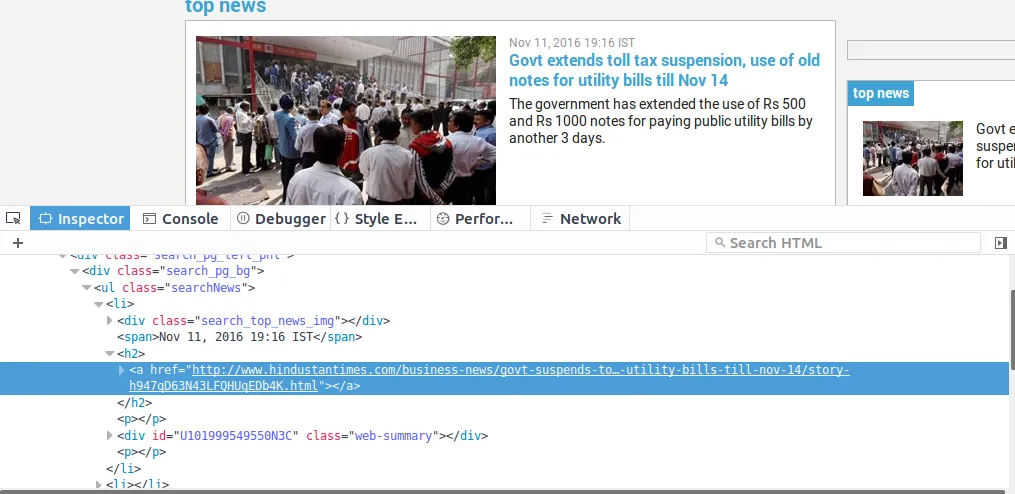Expand the search_top_news_img div
Viewport: 1015px width, 494px height.
coord(109,320)
